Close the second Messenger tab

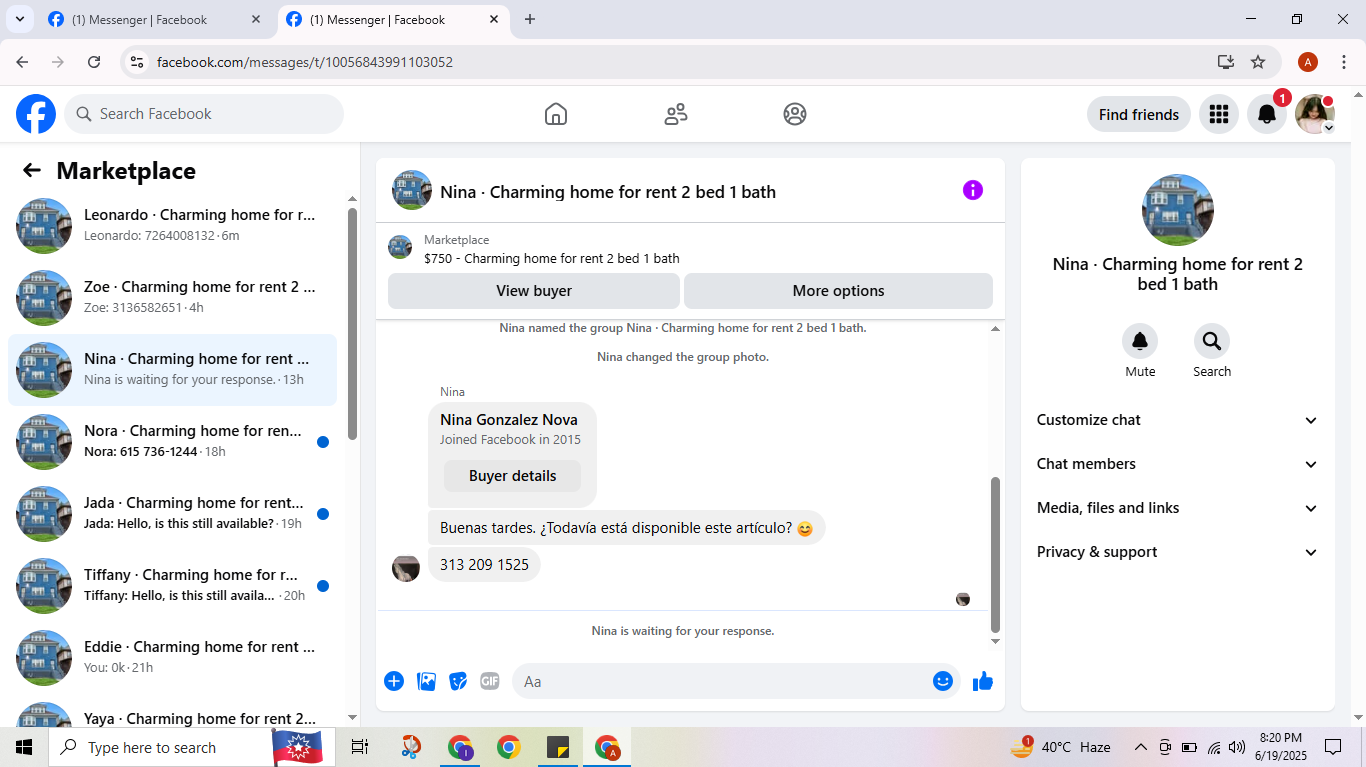tap(494, 19)
